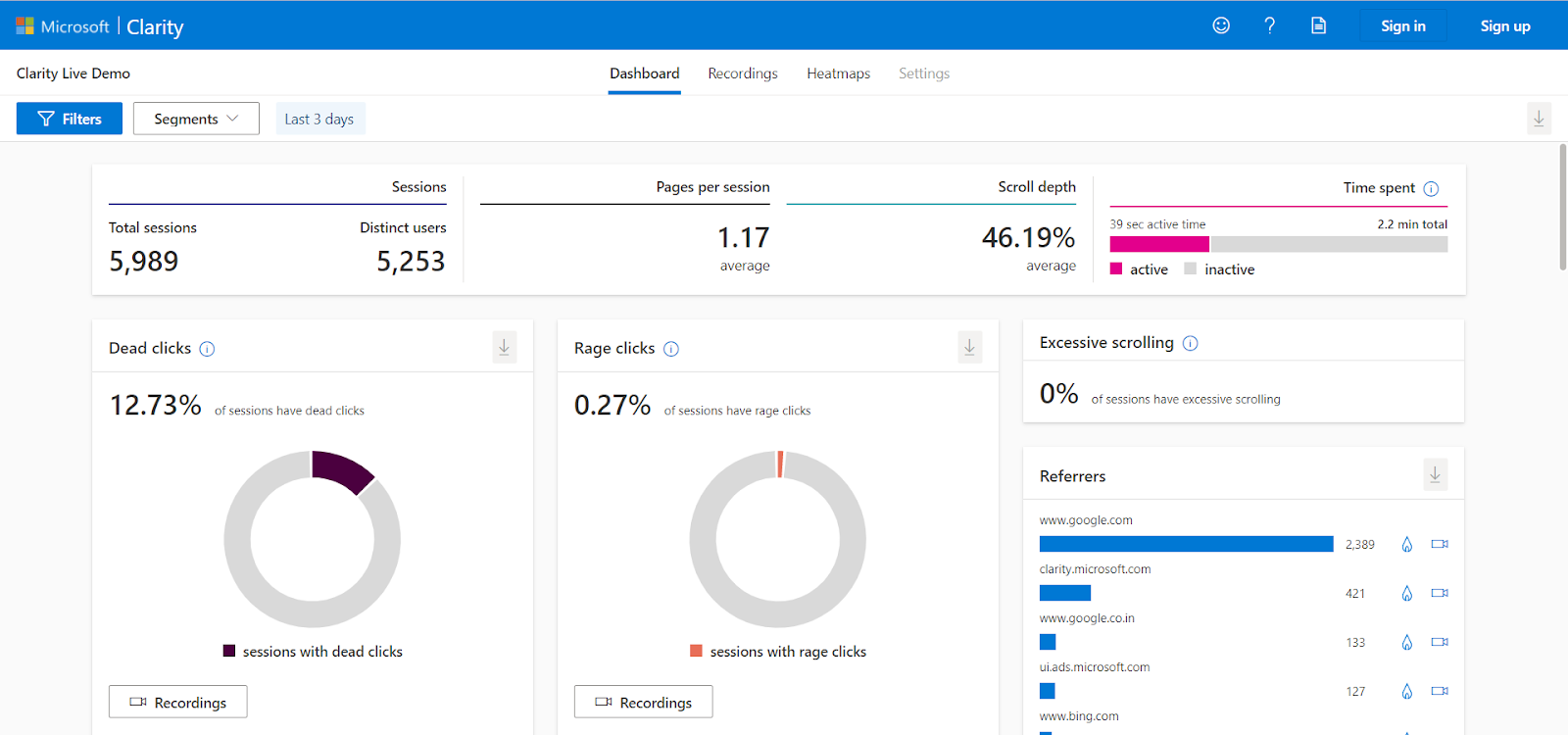Click the page vertical scrollbar
Screen dimensions: 1568x735
(1562, 208)
